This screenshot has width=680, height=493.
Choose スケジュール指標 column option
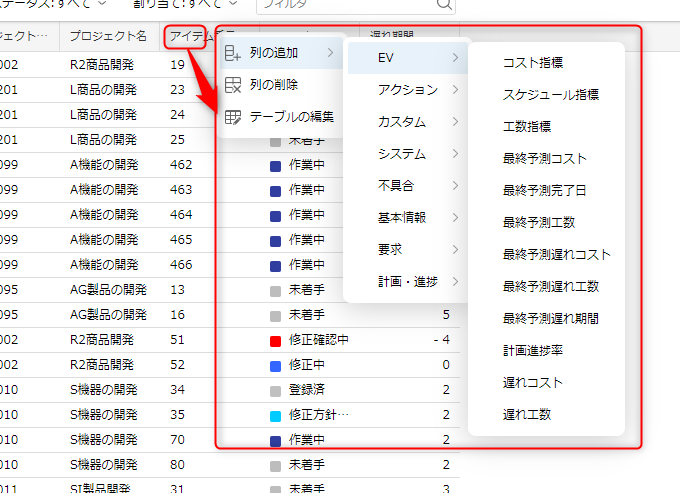(x=551, y=95)
